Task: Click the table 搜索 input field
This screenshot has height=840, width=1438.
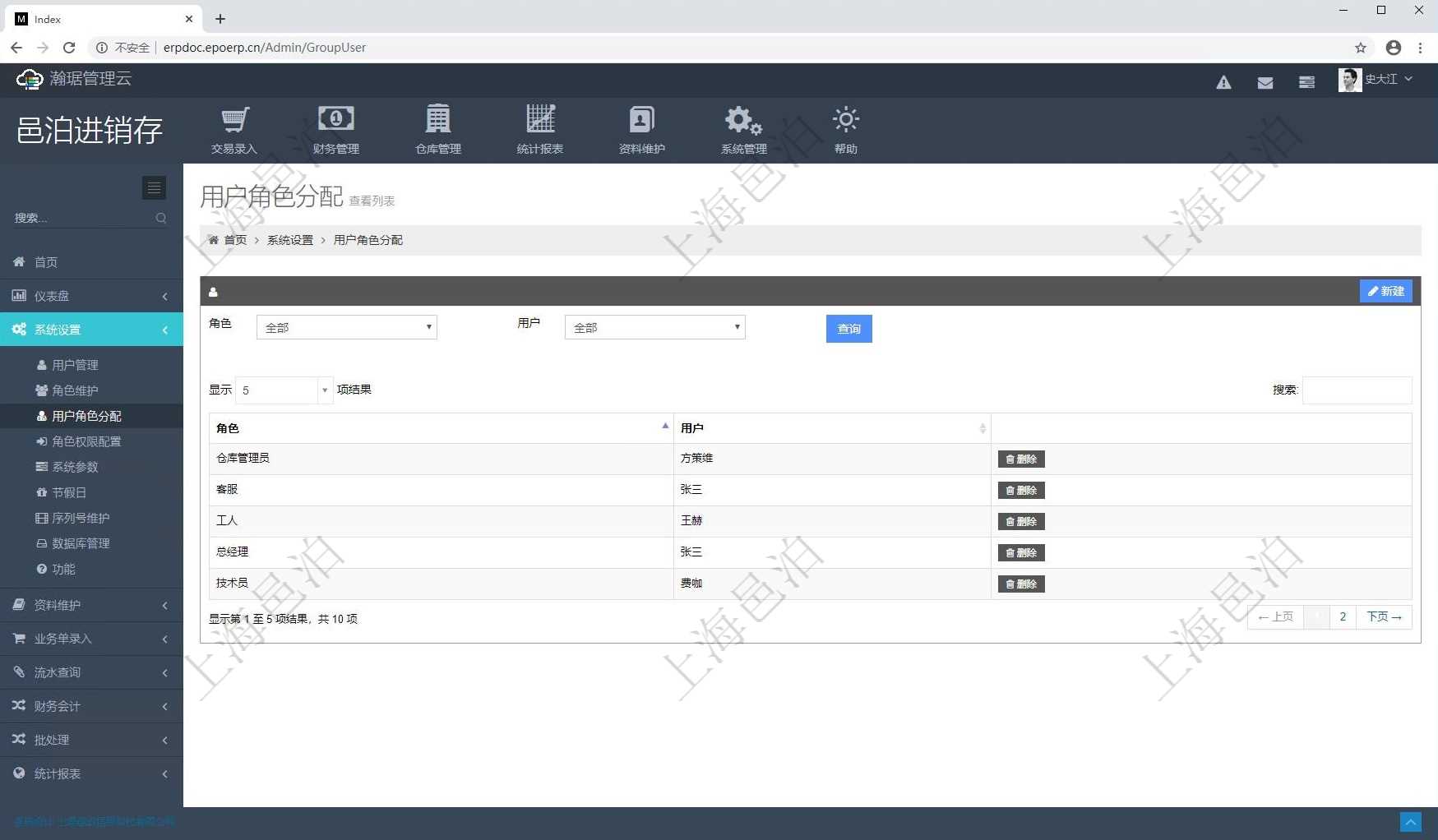Action: coord(1357,390)
